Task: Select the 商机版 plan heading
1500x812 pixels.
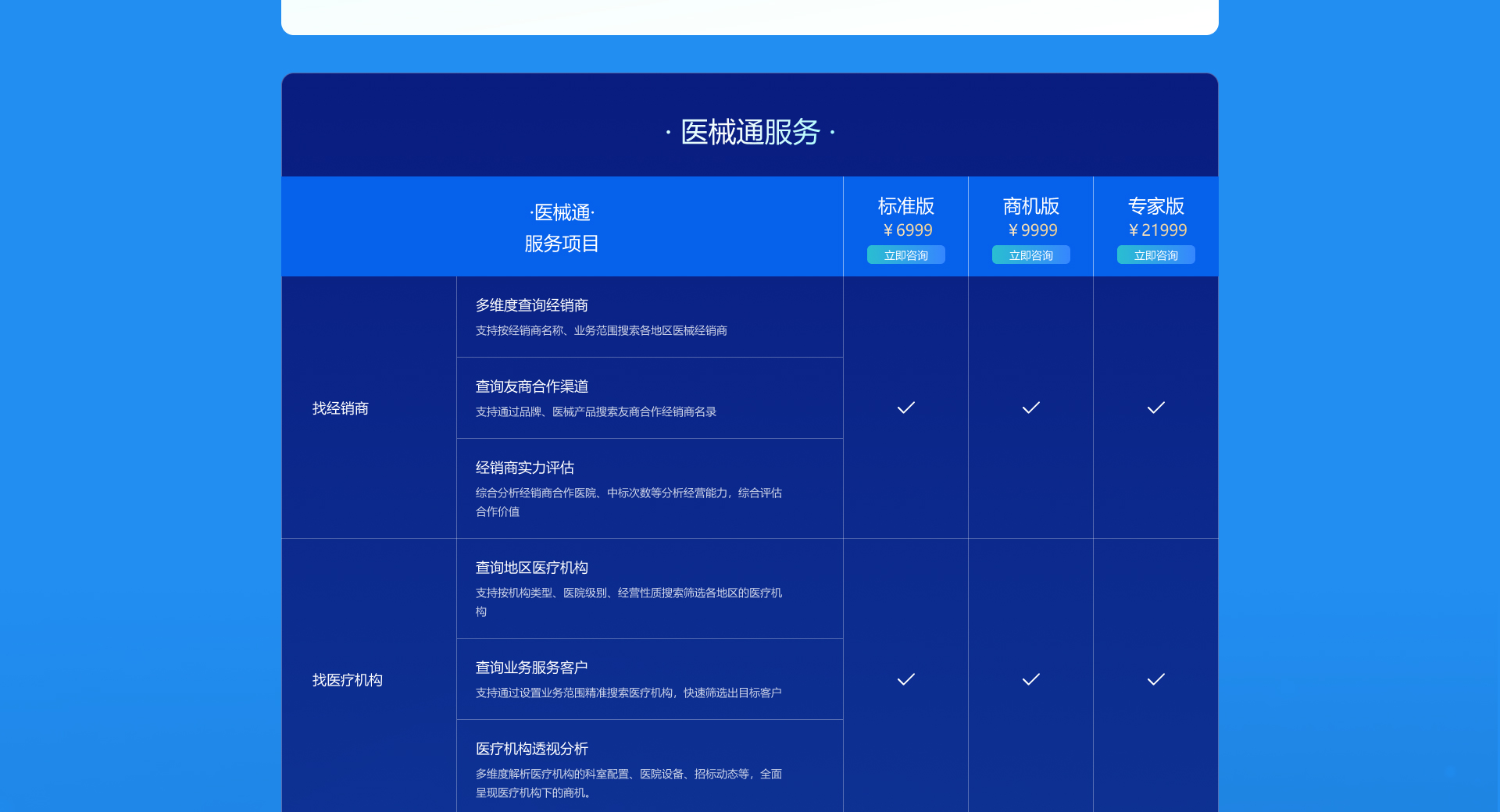Action: tap(1030, 206)
